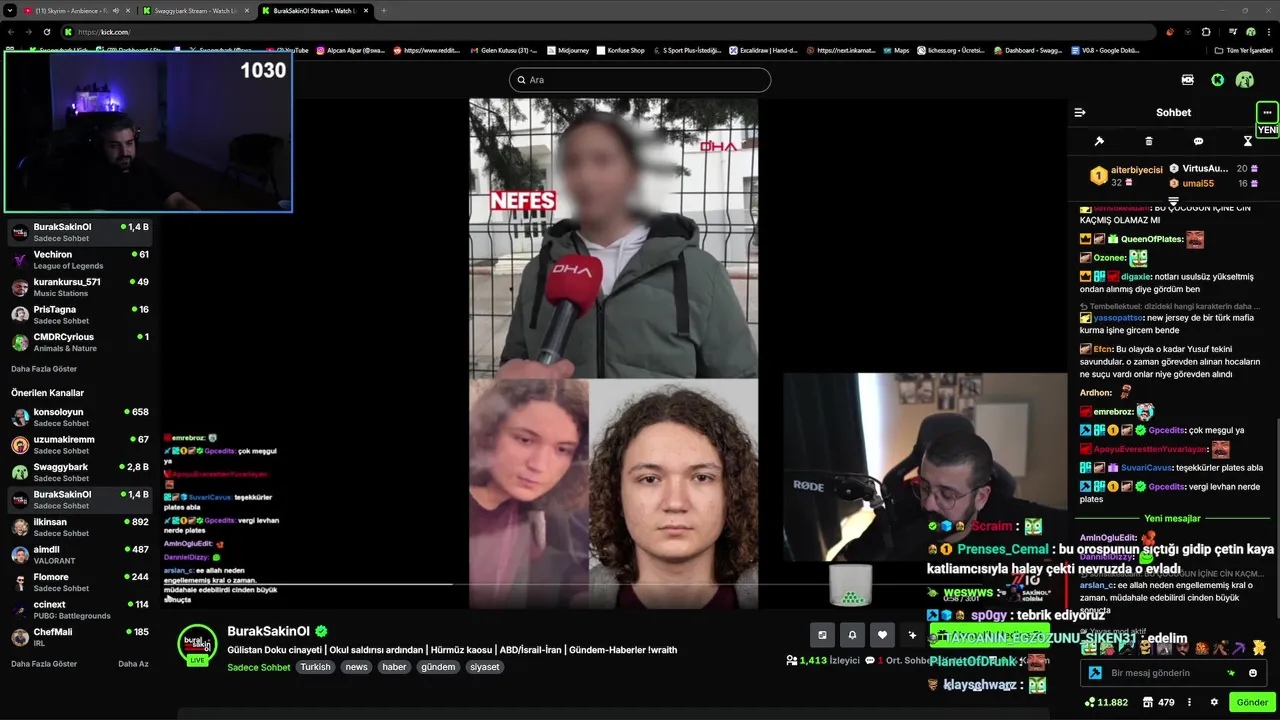The height and width of the screenshot is (720, 1280).
Task: Open aimdll VALORANT channel
Action: tap(80, 555)
